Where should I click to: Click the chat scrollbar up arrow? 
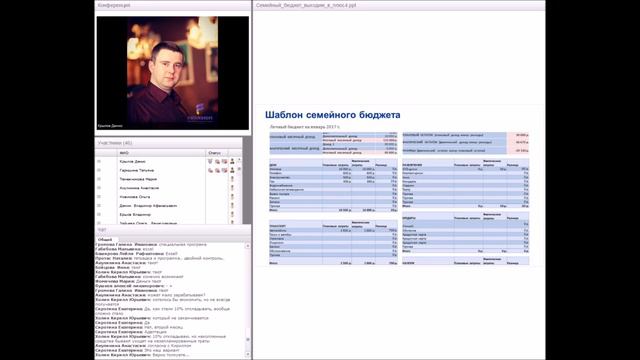(248, 246)
